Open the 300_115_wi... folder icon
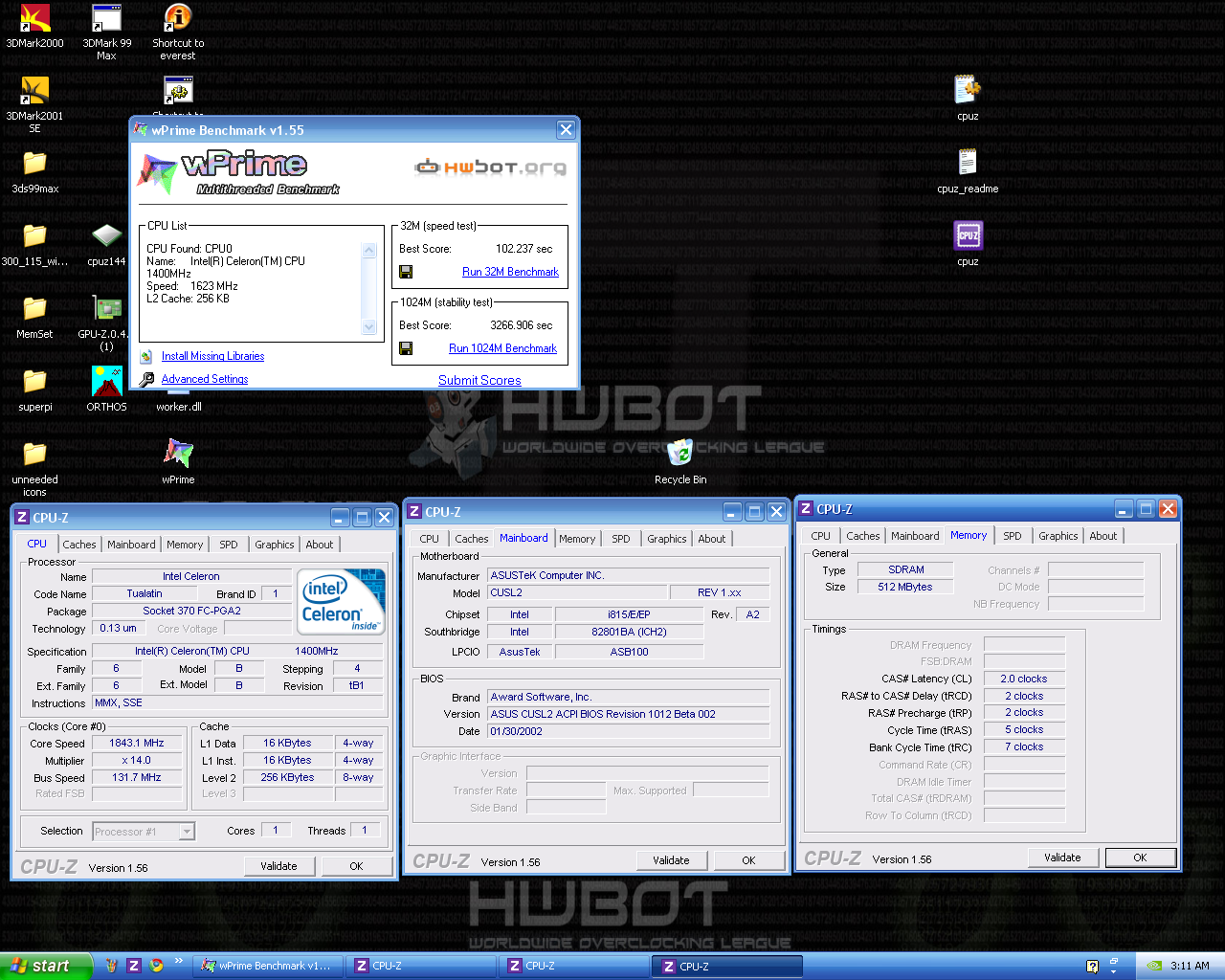This screenshot has height=980, width=1225. pos(34,236)
